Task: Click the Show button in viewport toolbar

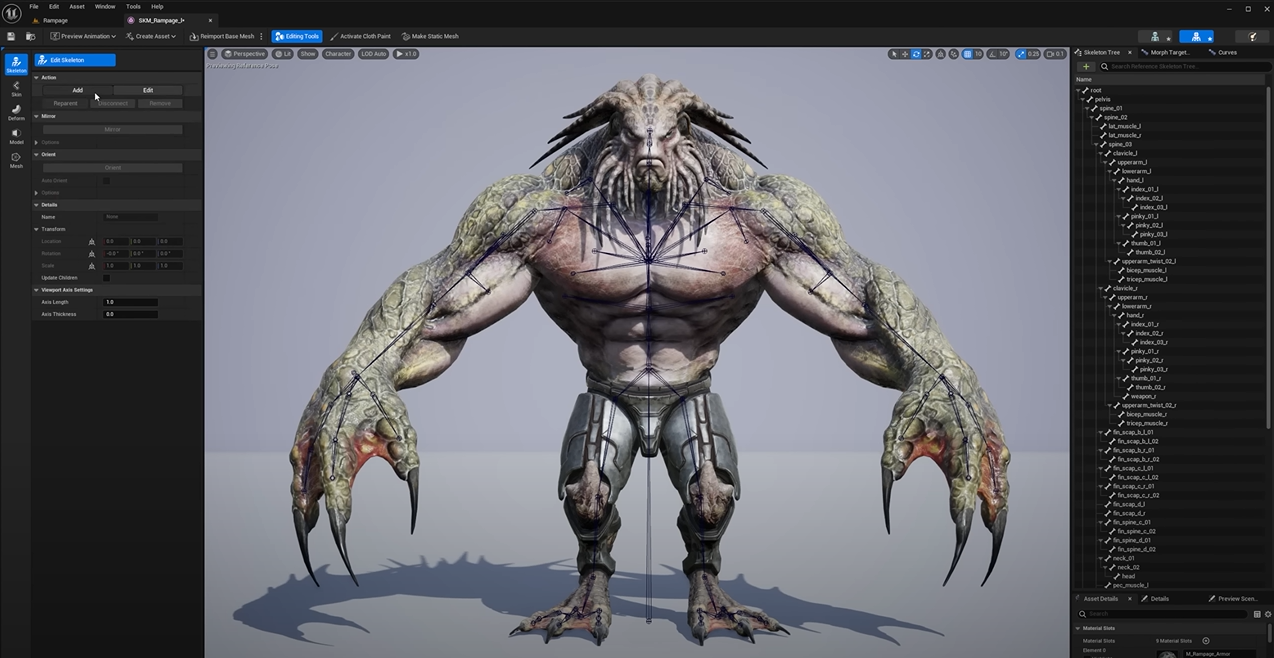Action: (x=308, y=54)
